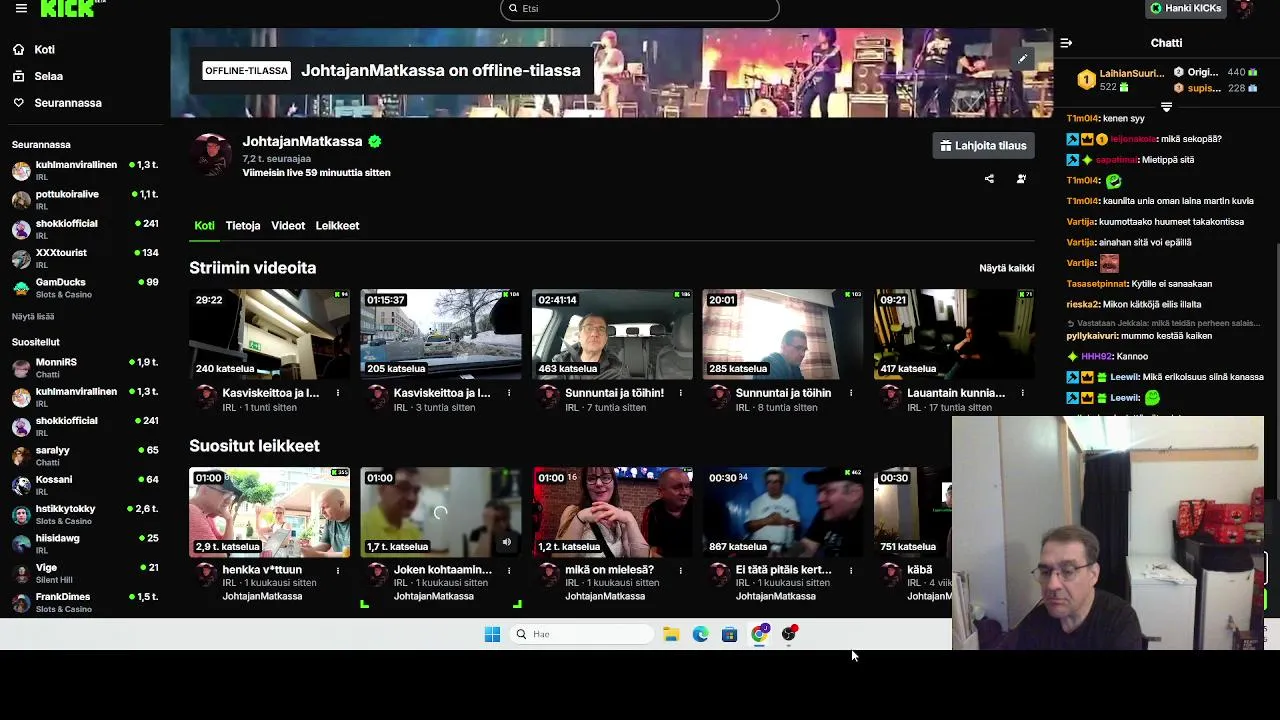Click the banner edit pencil icon
This screenshot has height=720, width=1280.
pyautogui.click(x=1022, y=59)
